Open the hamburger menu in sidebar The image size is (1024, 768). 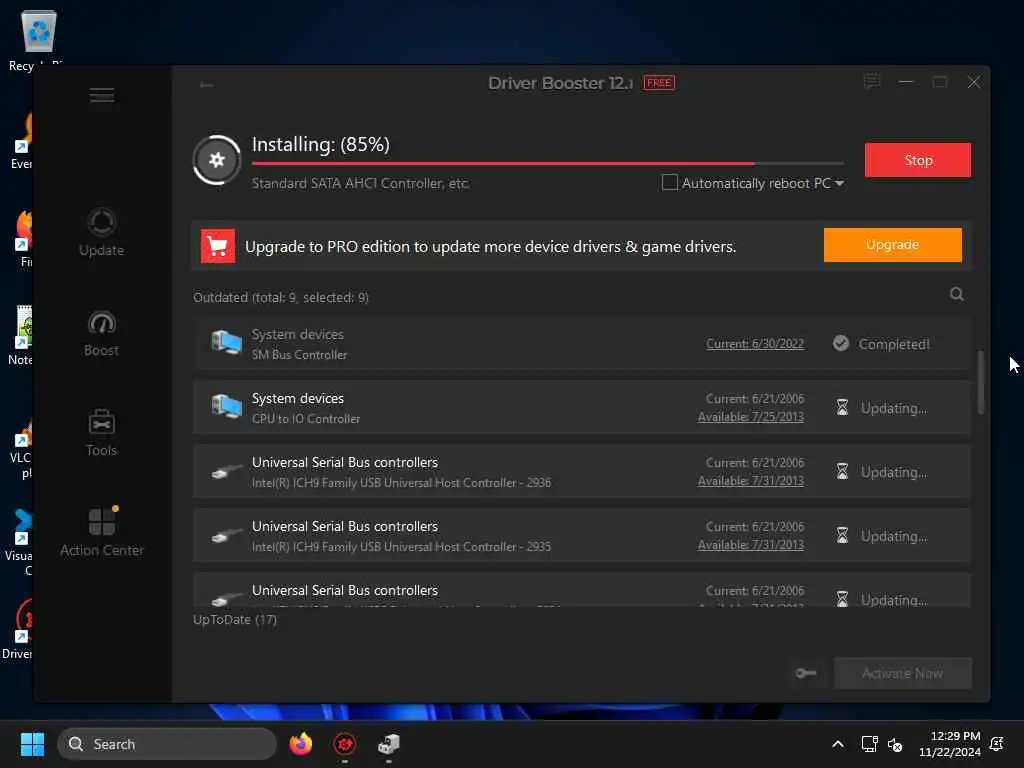click(x=102, y=95)
